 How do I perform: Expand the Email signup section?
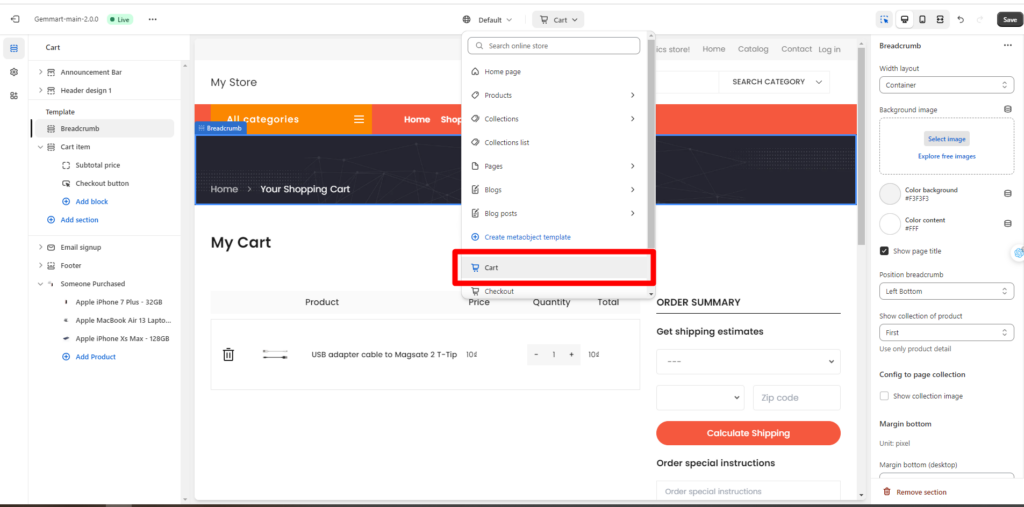click(40, 247)
